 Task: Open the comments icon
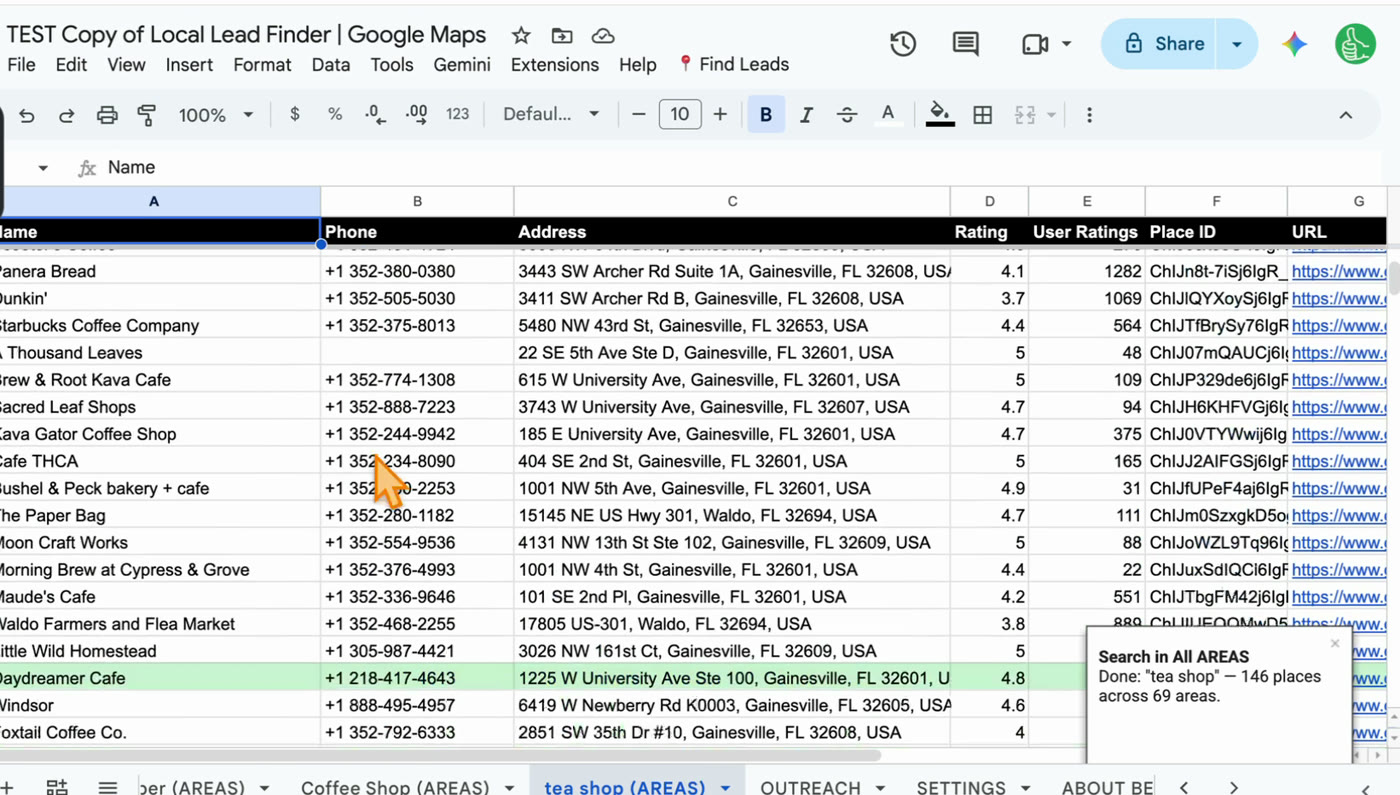(965, 44)
